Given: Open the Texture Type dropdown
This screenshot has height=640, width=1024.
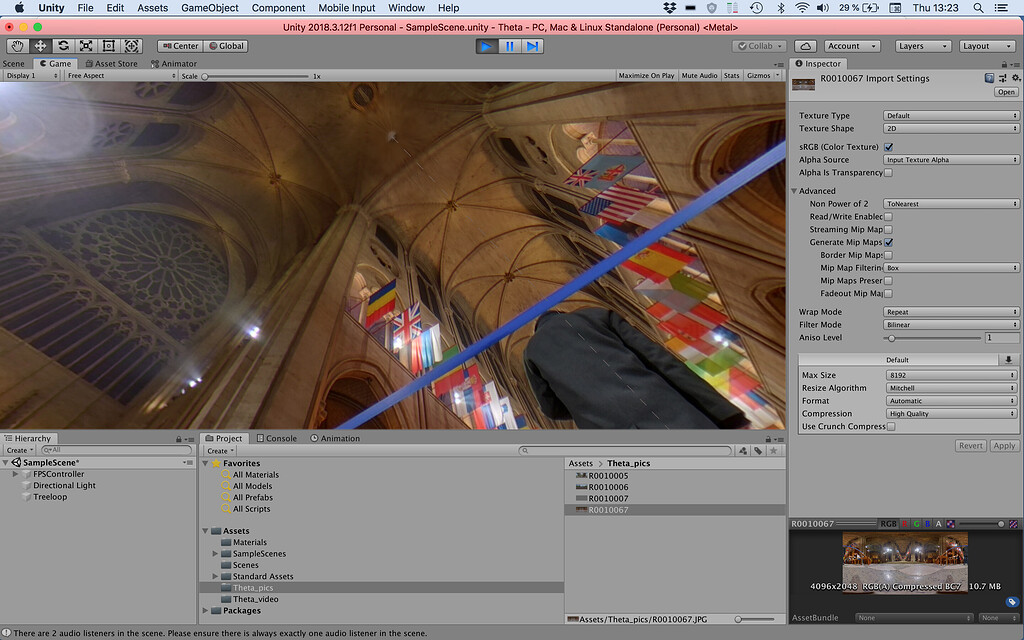Looking at the screenshot, I should (x=950, y=115).
